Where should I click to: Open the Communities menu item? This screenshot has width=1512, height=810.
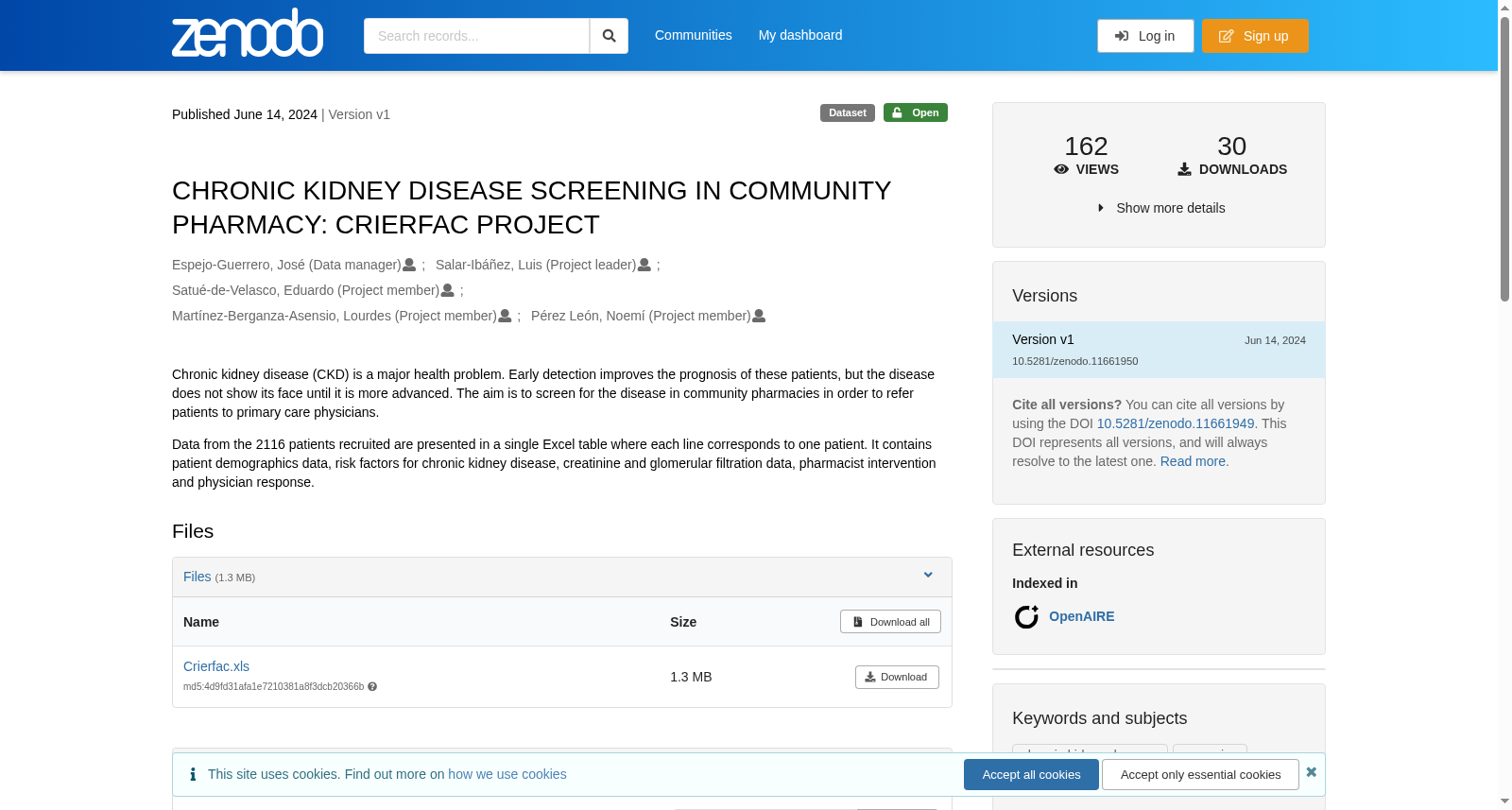pyautogui.click(x=694, y=35)
